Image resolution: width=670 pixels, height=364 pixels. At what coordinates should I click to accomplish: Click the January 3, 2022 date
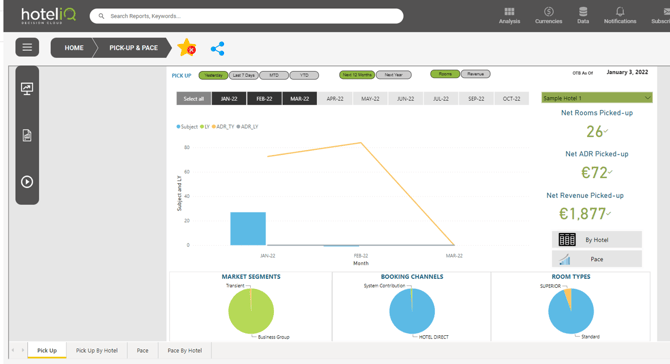[x=627, y=72]
